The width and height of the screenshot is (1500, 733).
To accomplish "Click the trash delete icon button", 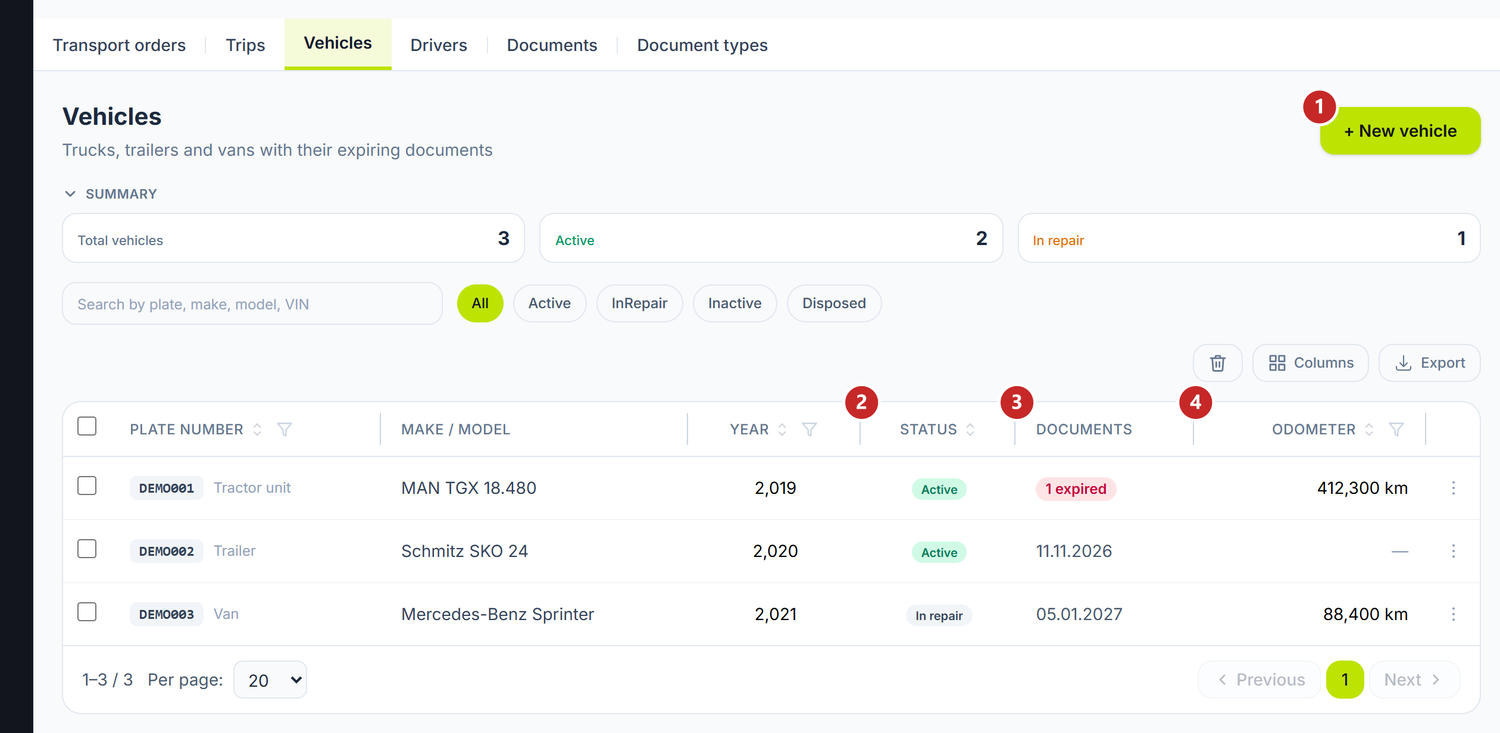I will pyautogui.click(x=1217, y=363).
